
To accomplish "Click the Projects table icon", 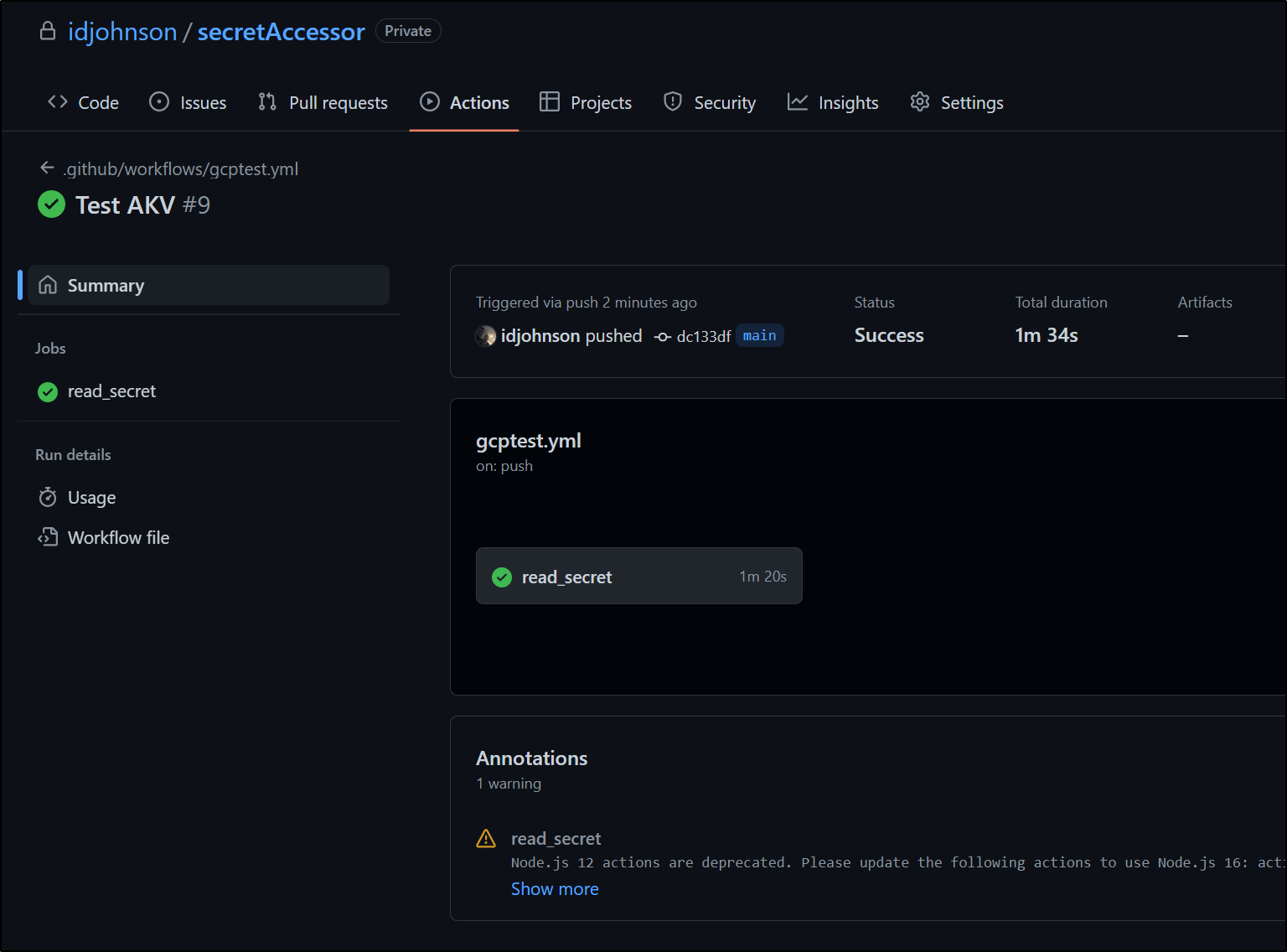I will [550, 102].
